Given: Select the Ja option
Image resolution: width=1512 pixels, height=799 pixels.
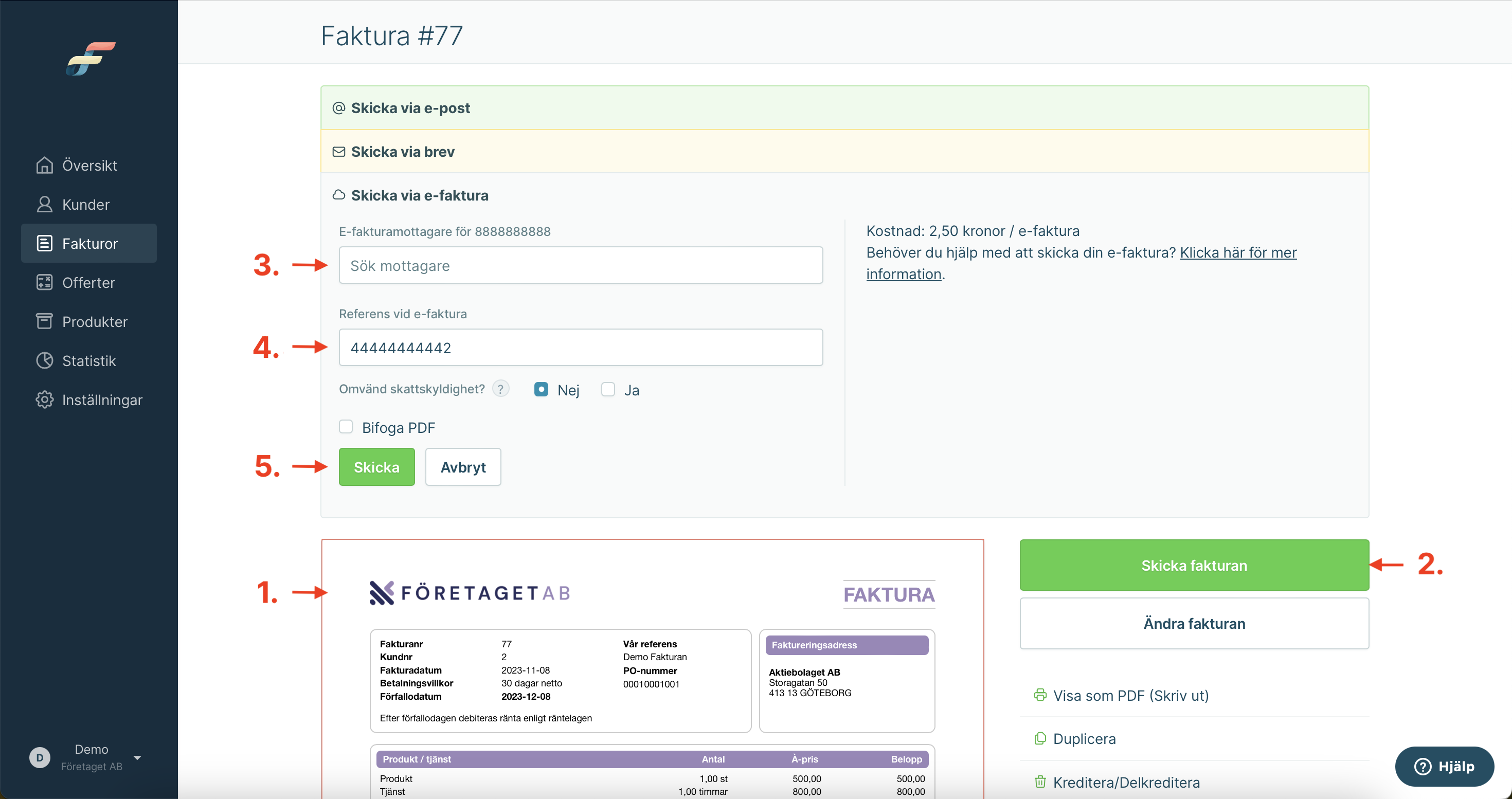Looking at the screenshot, I should click(x=608, y=390).
